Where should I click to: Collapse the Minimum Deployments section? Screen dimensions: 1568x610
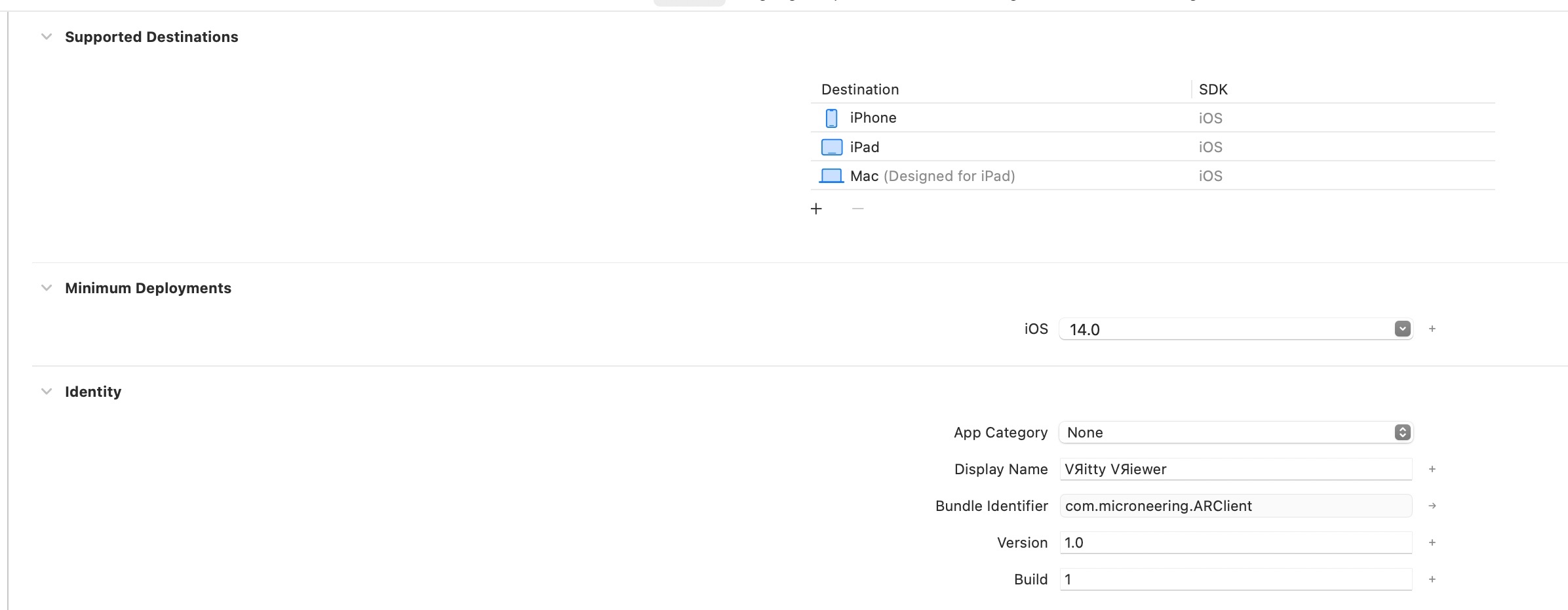pos(47,288)
